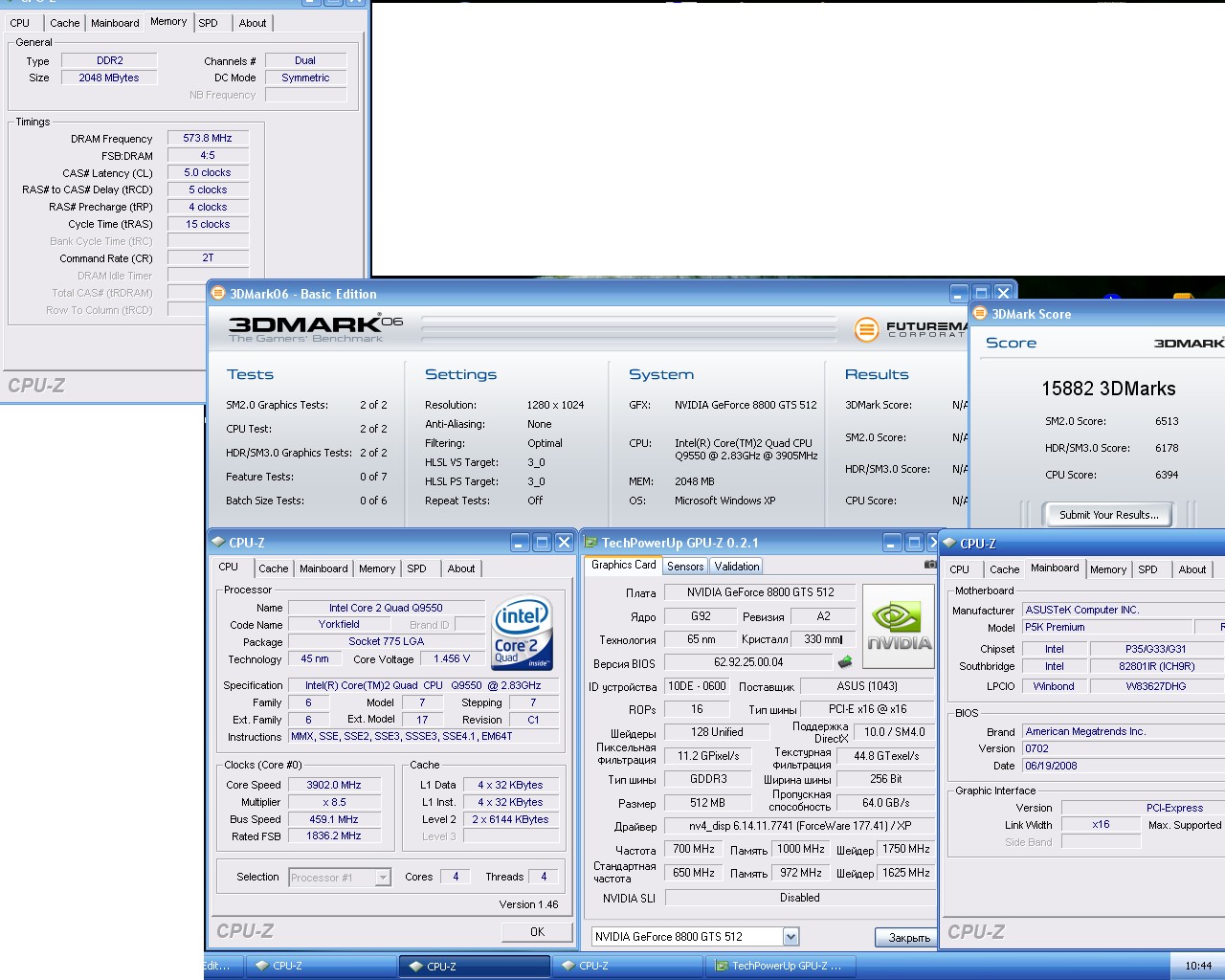
Task: Close the 3DMark06 Basic Edition window
Action: point(1003,293)
